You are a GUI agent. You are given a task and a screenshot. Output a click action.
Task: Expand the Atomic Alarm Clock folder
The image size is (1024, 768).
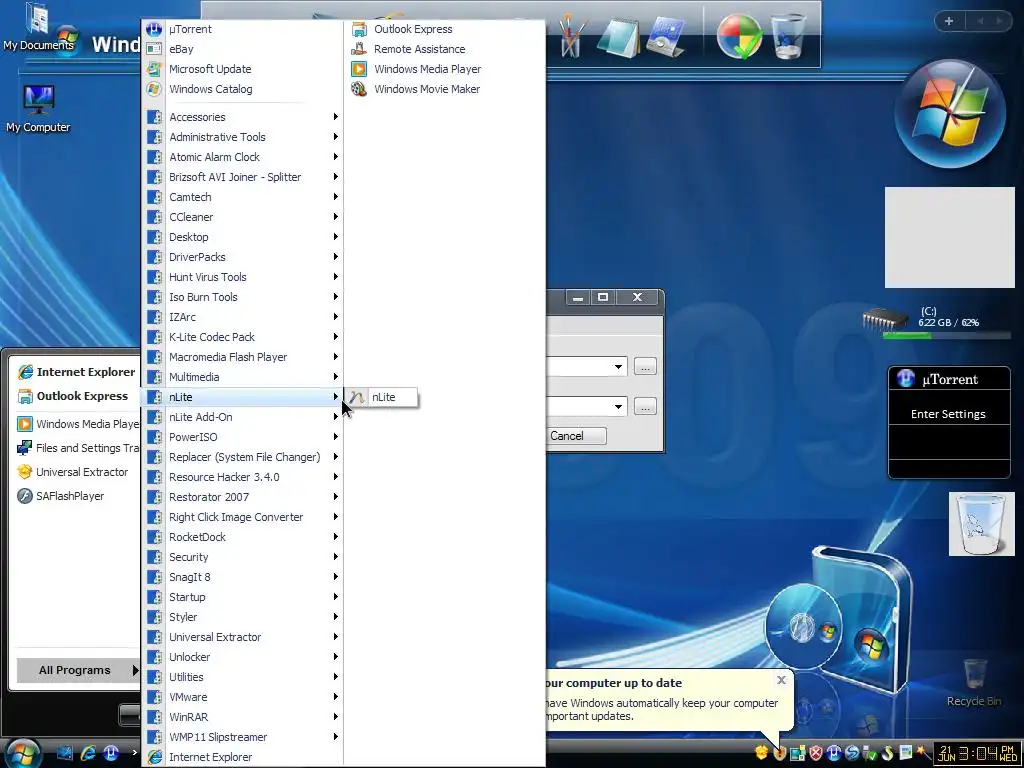coord(242,157)
